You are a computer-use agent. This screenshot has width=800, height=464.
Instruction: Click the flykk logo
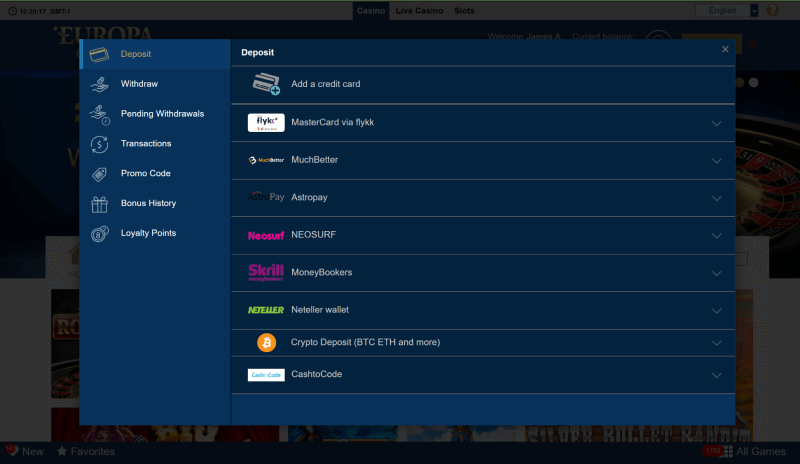(x=266, y=123)
